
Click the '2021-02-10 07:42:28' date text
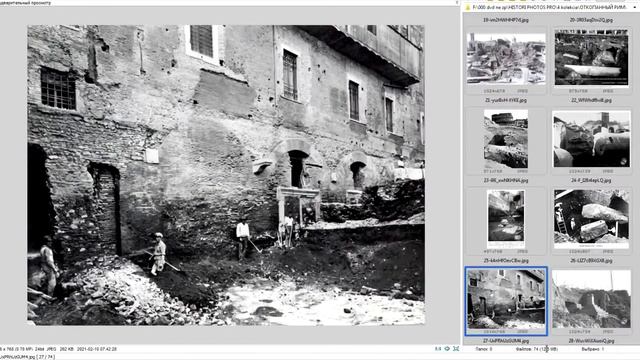(x=97, y=349)
